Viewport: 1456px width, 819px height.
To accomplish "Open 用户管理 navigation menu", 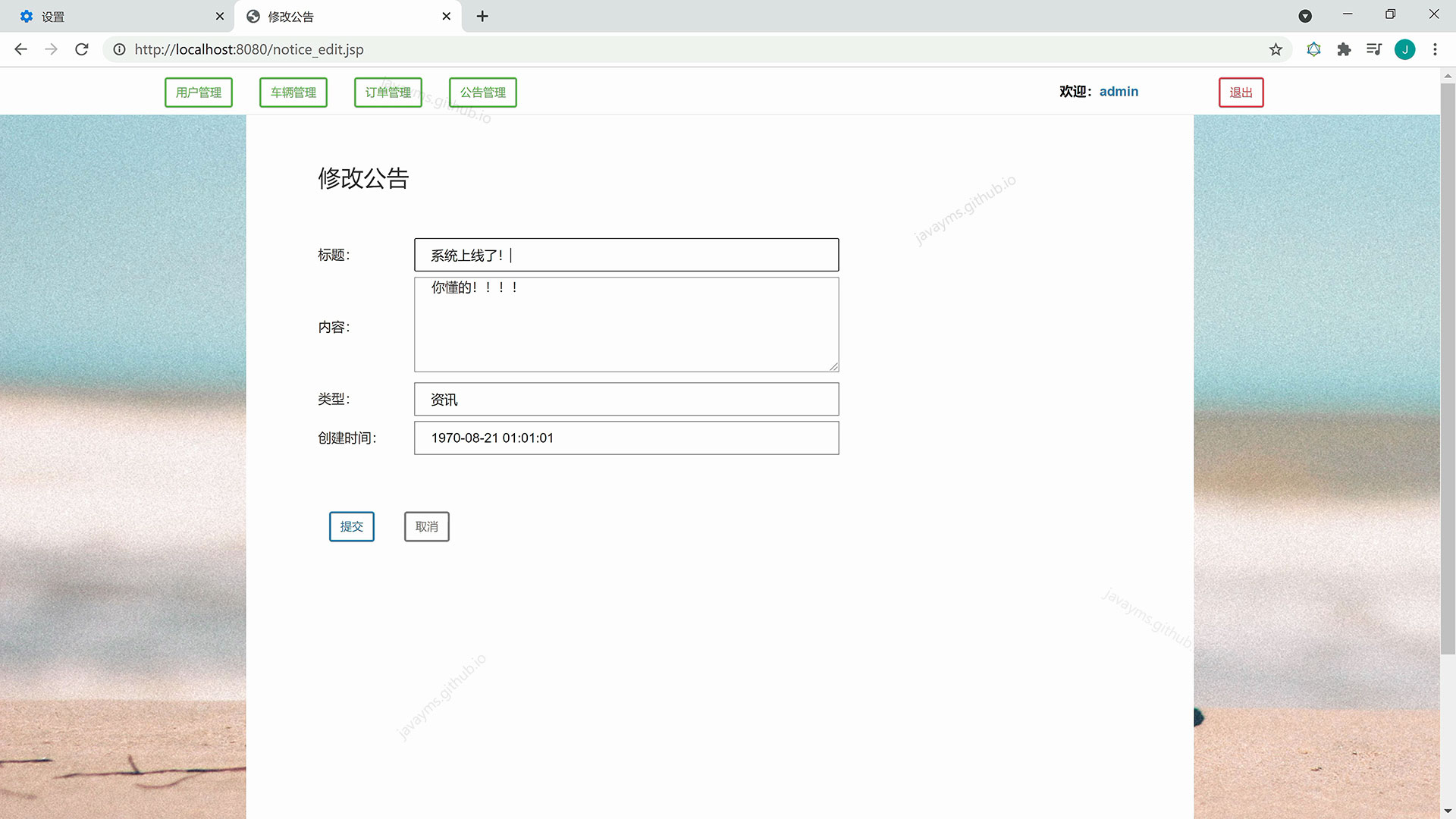I will (199, 93).
